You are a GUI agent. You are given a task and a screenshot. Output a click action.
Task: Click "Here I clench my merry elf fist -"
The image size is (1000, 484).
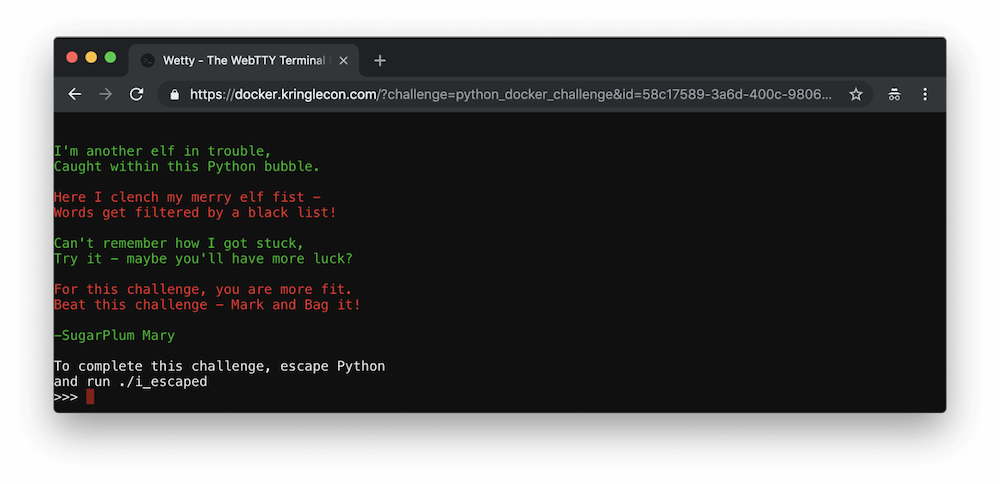point(187,197)
